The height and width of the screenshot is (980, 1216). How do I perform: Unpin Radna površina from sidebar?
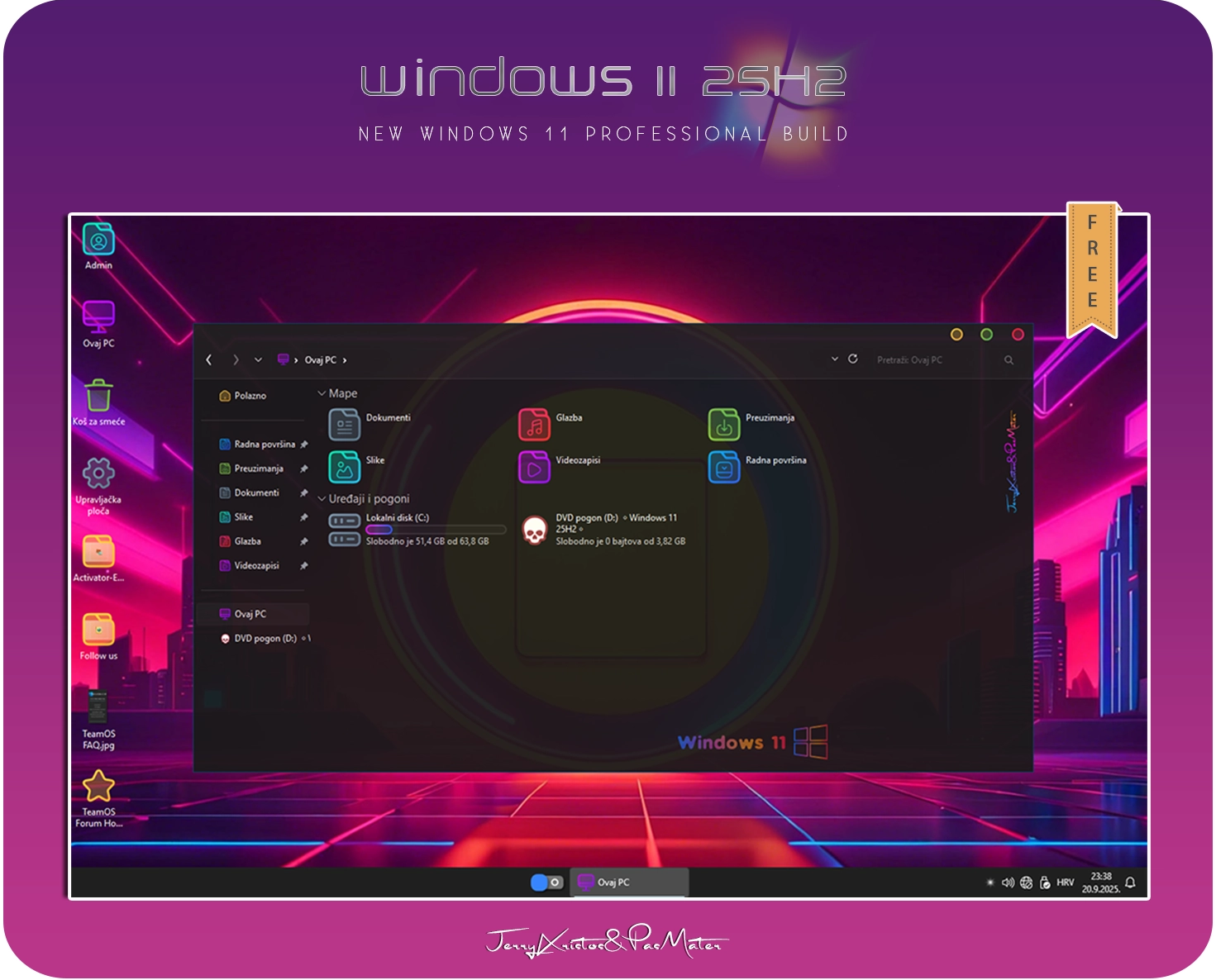point(304,445)
